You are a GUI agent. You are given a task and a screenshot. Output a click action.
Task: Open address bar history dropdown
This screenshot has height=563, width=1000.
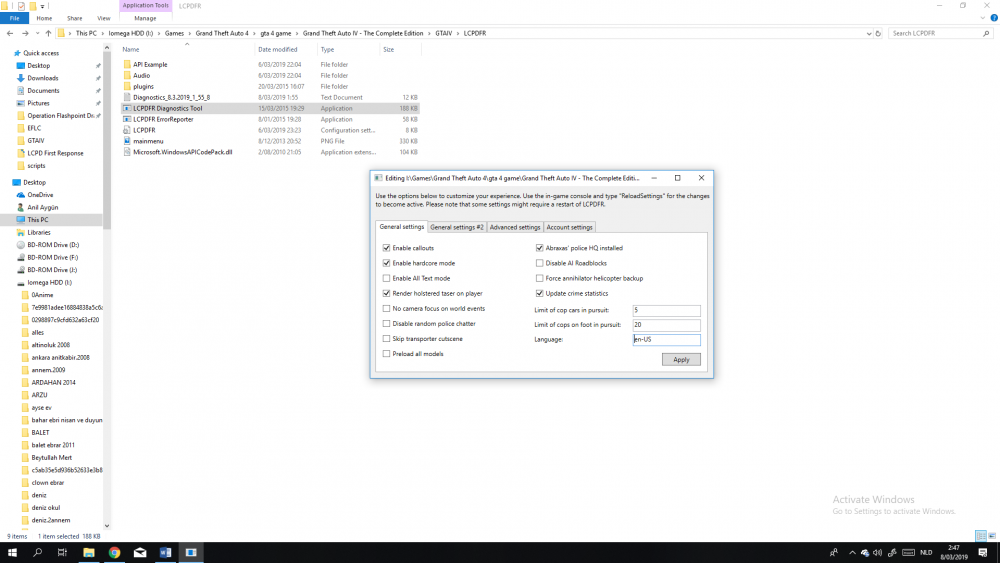point(869,33)
